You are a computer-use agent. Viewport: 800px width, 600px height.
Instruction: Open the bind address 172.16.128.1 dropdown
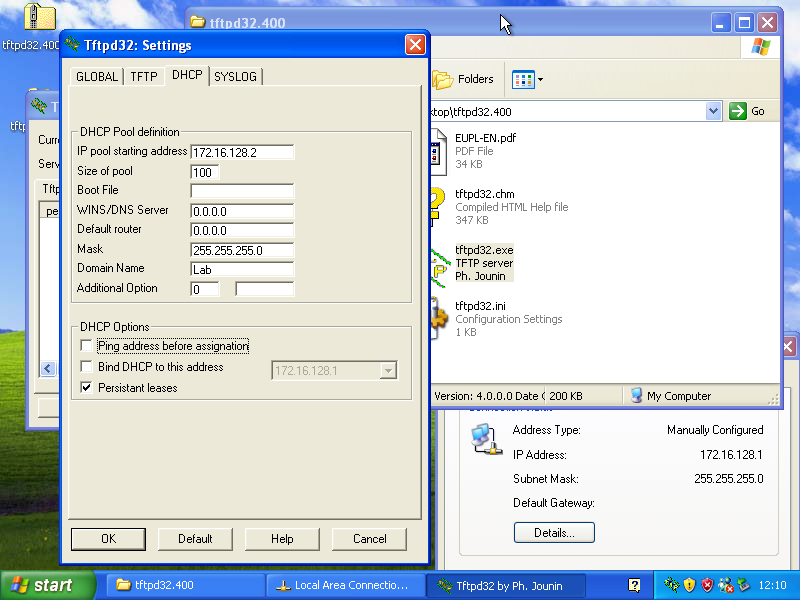[x=388, y=371]
